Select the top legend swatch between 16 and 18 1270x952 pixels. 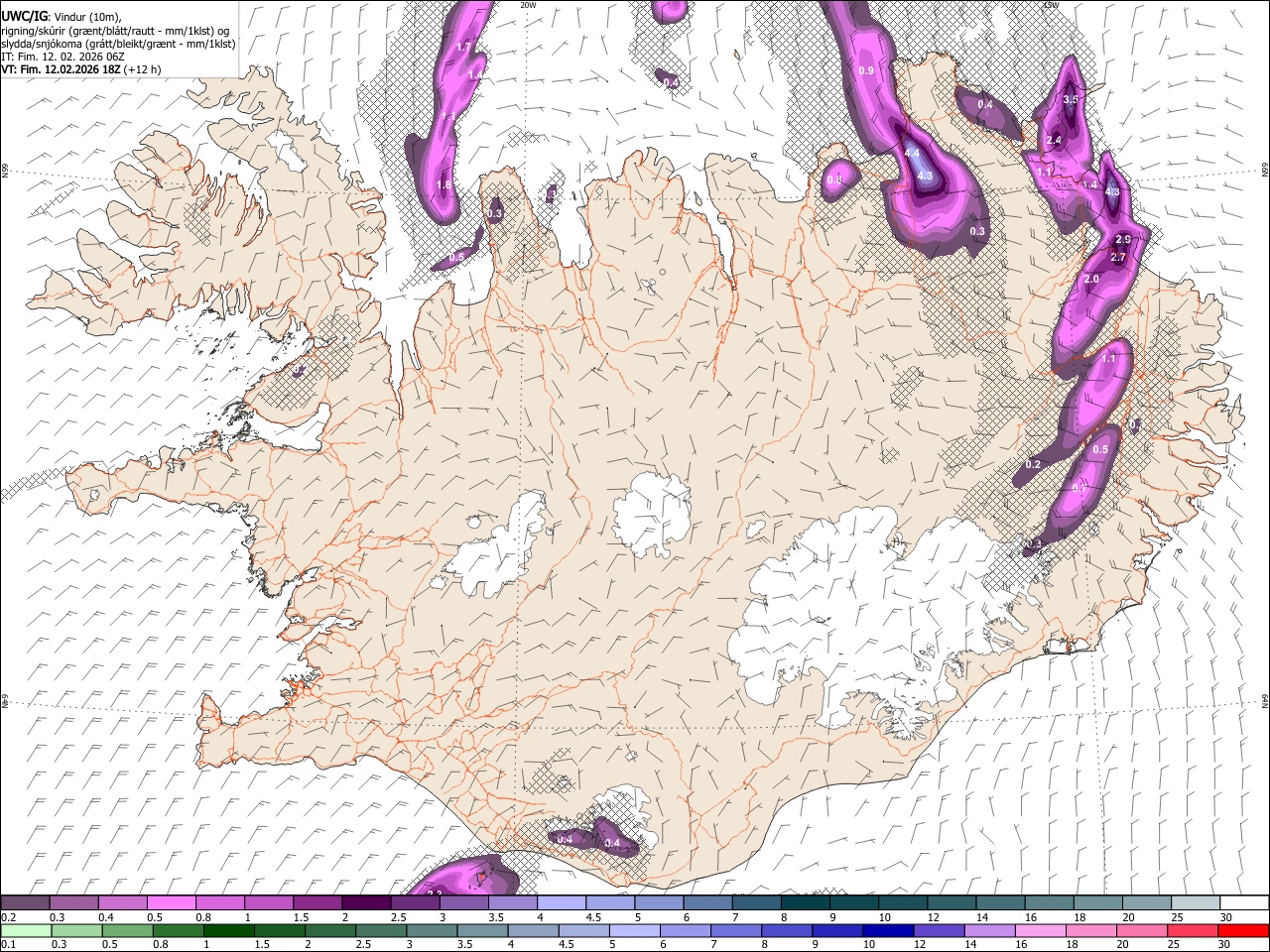click(x=1049, y=902)
